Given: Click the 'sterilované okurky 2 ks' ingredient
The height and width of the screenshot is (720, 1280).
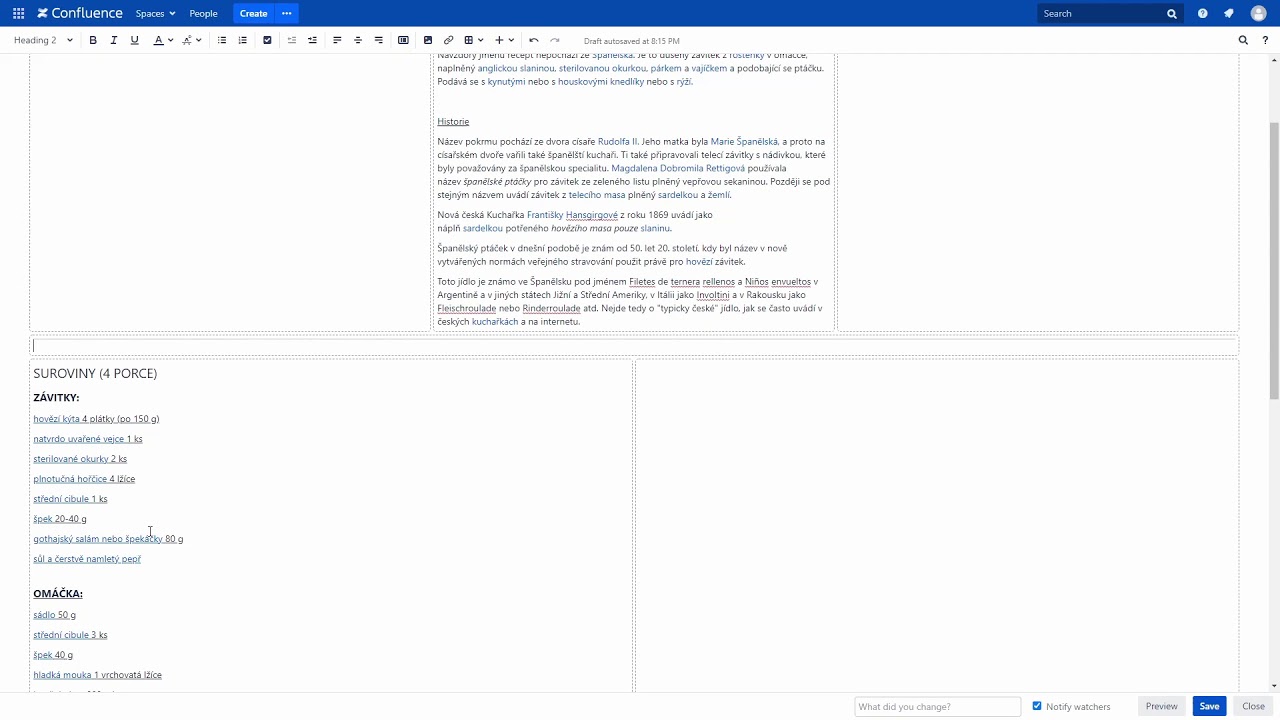Looking at the screenshot, I should (x=80, y=459).
